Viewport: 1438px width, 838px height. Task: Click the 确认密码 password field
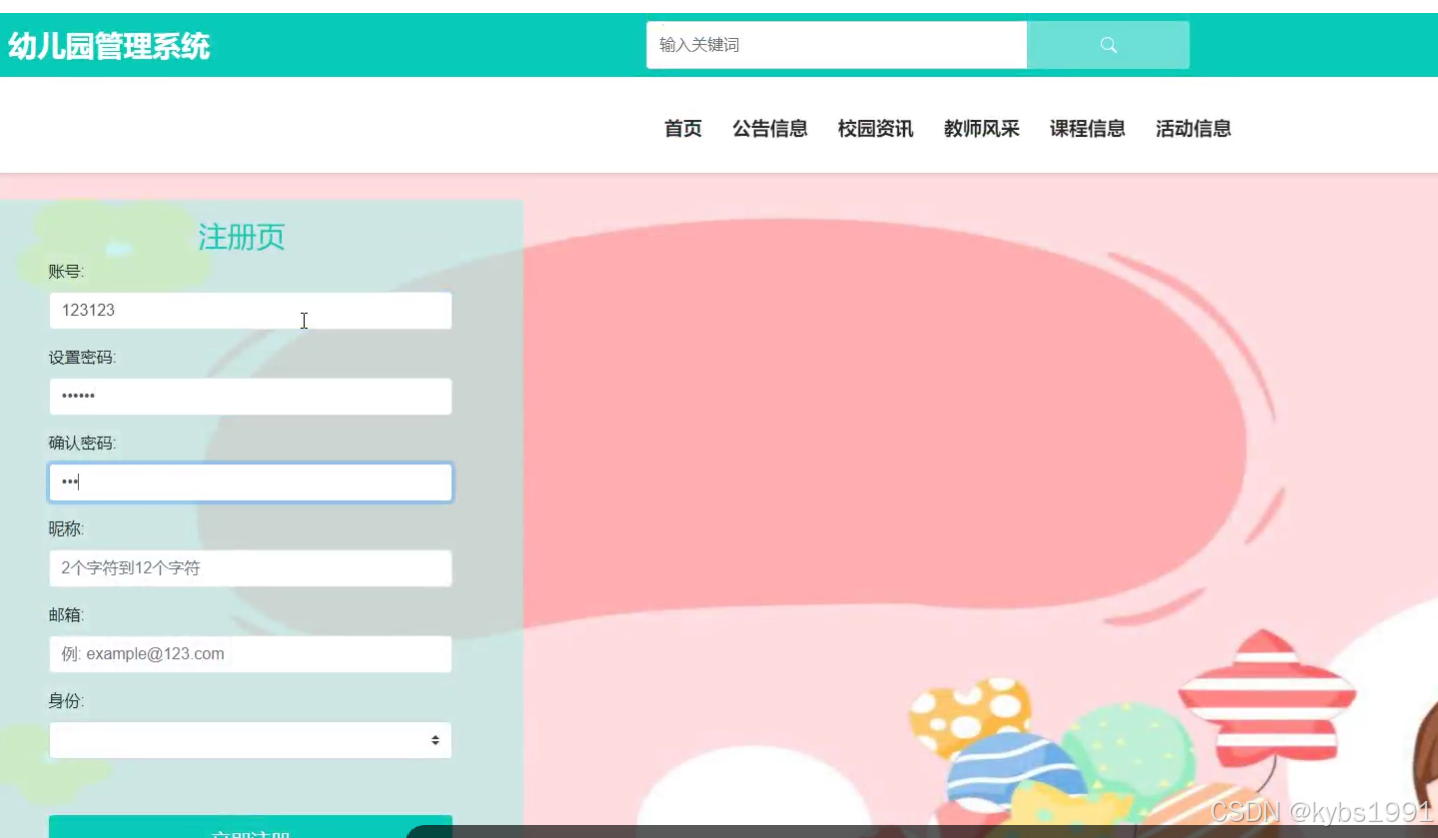pos(250,482)
